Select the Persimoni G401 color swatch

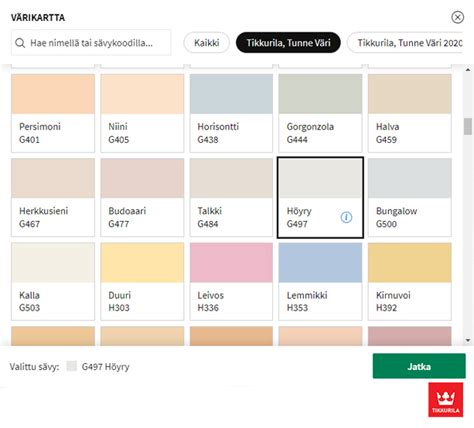tap(53, 113)
